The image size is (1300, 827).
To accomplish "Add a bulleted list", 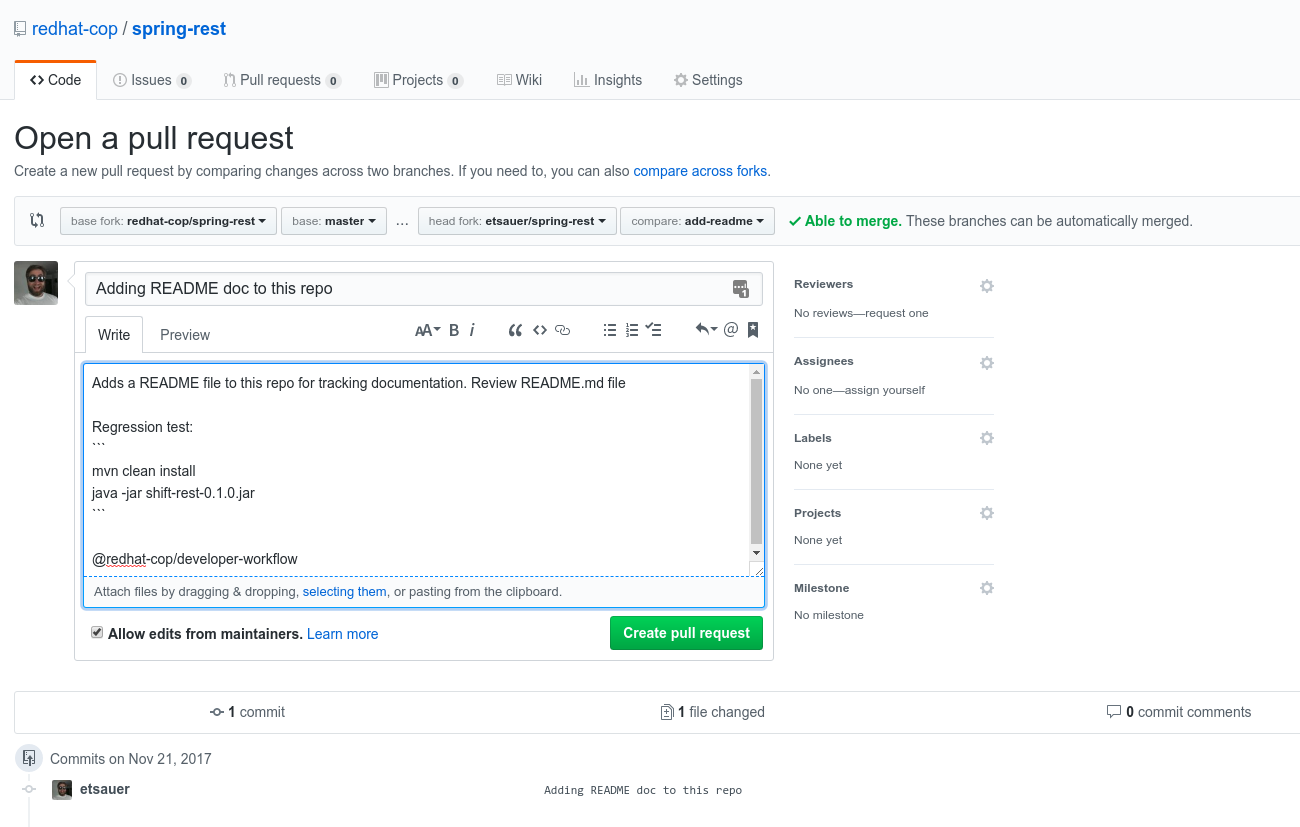I will point(610,330).
